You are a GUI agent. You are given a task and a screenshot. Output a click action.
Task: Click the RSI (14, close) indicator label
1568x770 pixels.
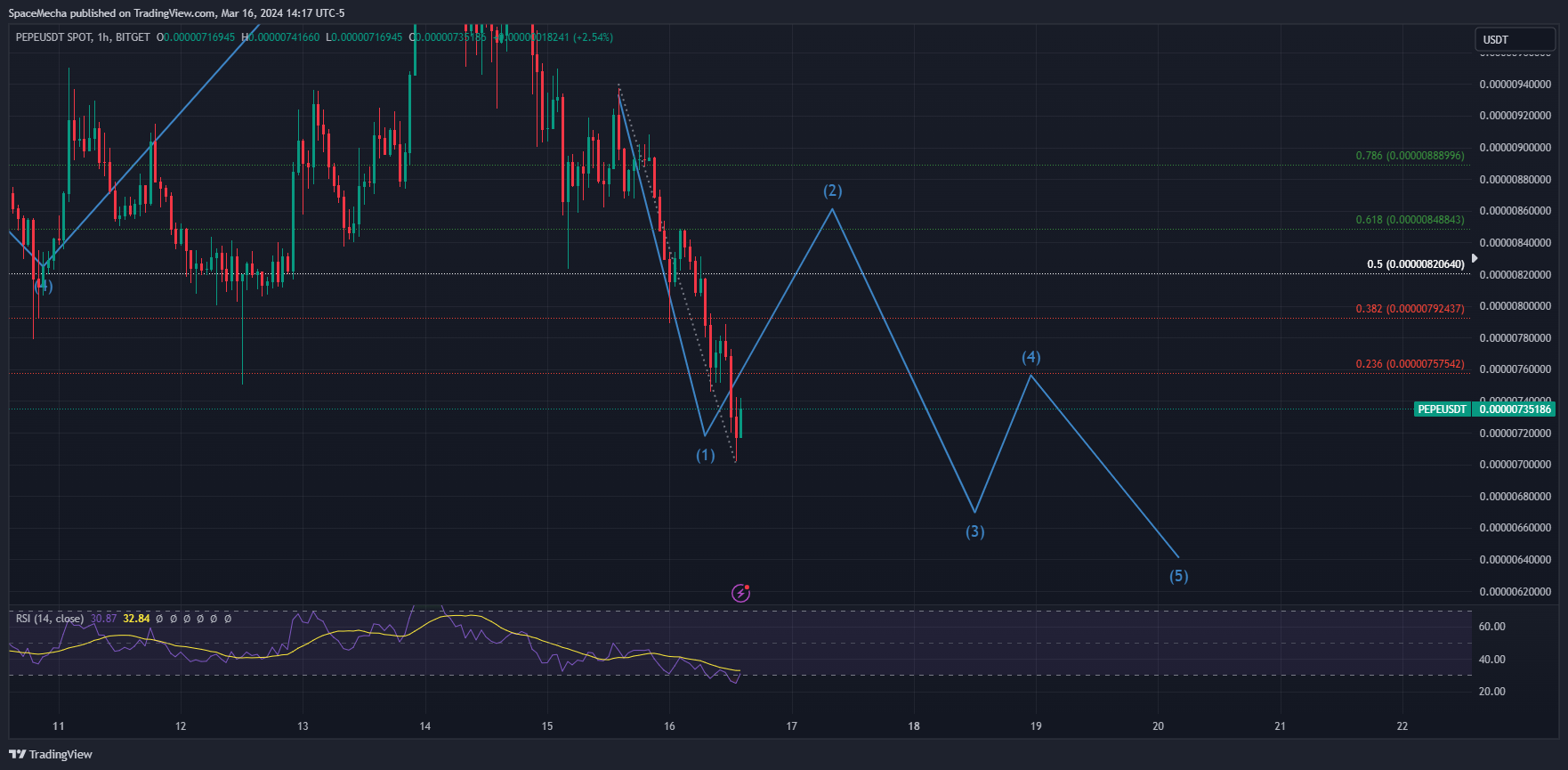[50, 619]
